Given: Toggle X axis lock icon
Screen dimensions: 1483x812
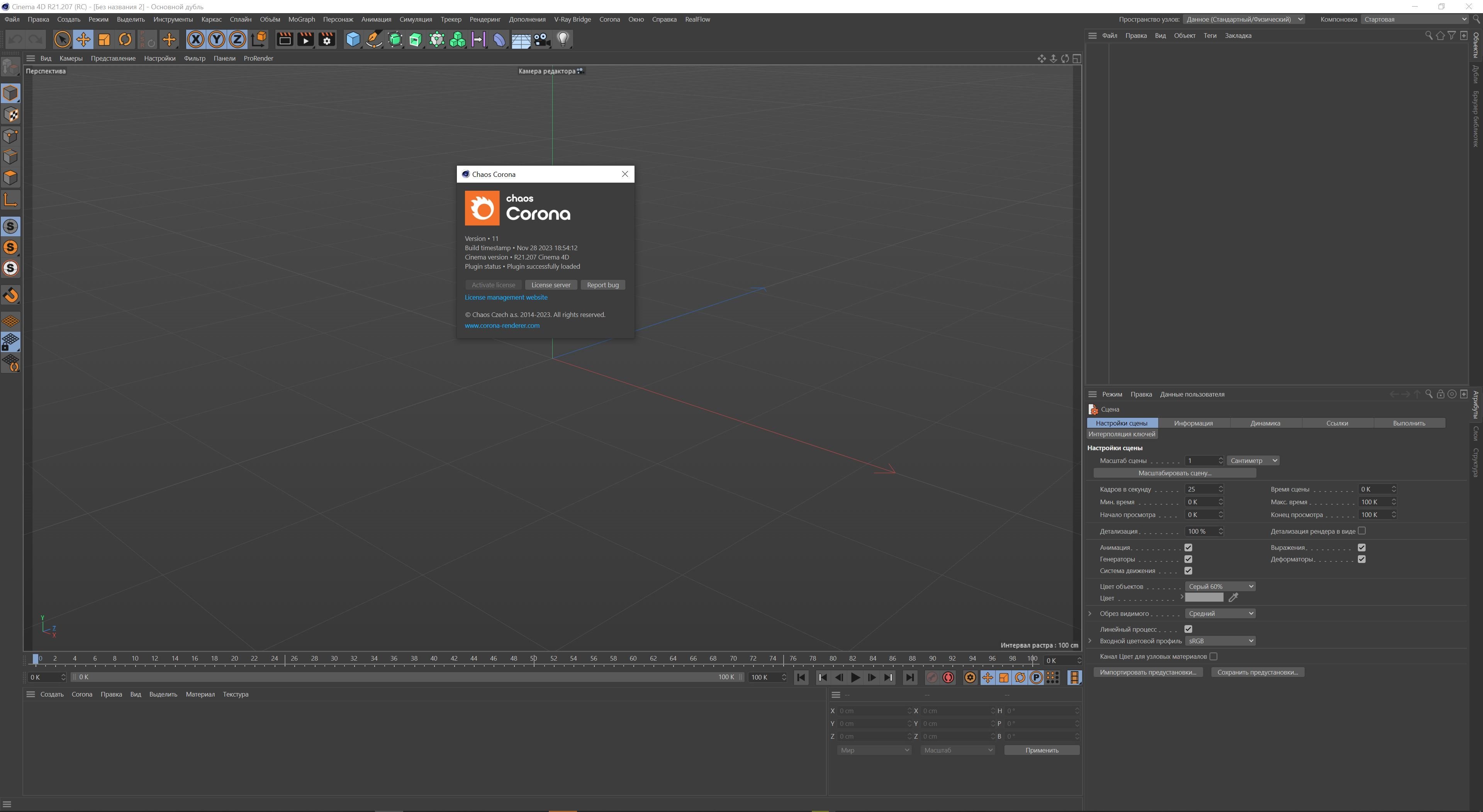Looking at the screenshot, I should [x=196, y=40].
